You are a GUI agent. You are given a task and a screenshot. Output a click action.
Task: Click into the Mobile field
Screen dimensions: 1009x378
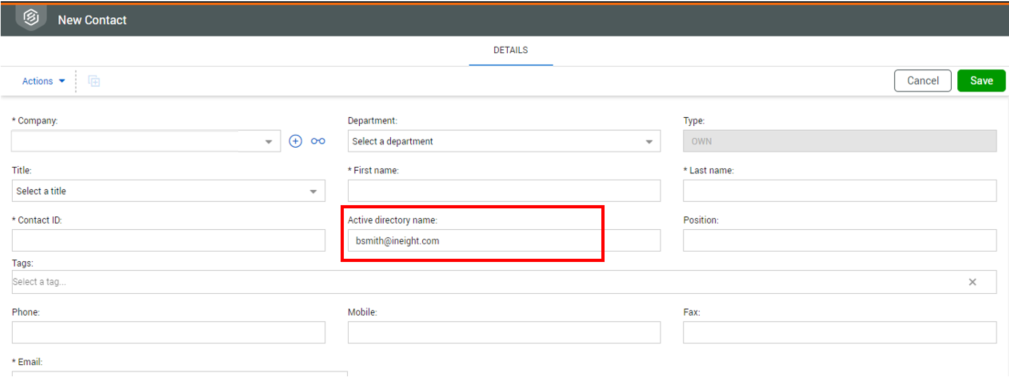tap(504, 332)
